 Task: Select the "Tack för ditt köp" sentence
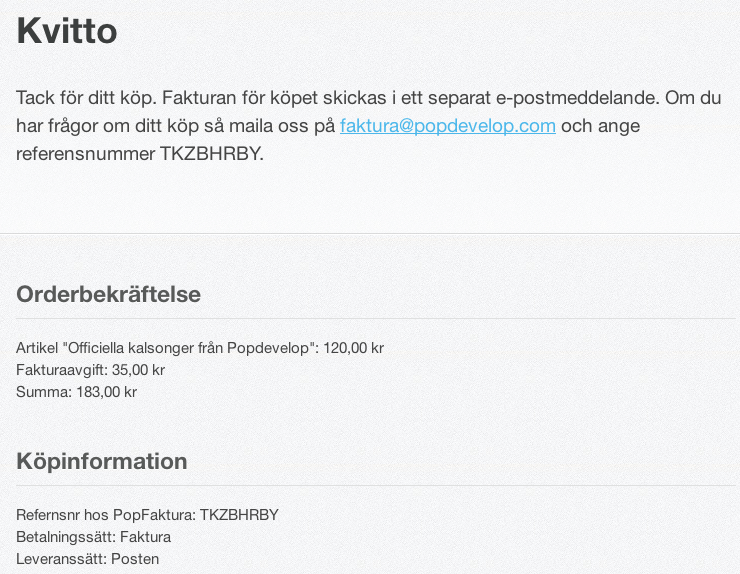pos(86,98)
